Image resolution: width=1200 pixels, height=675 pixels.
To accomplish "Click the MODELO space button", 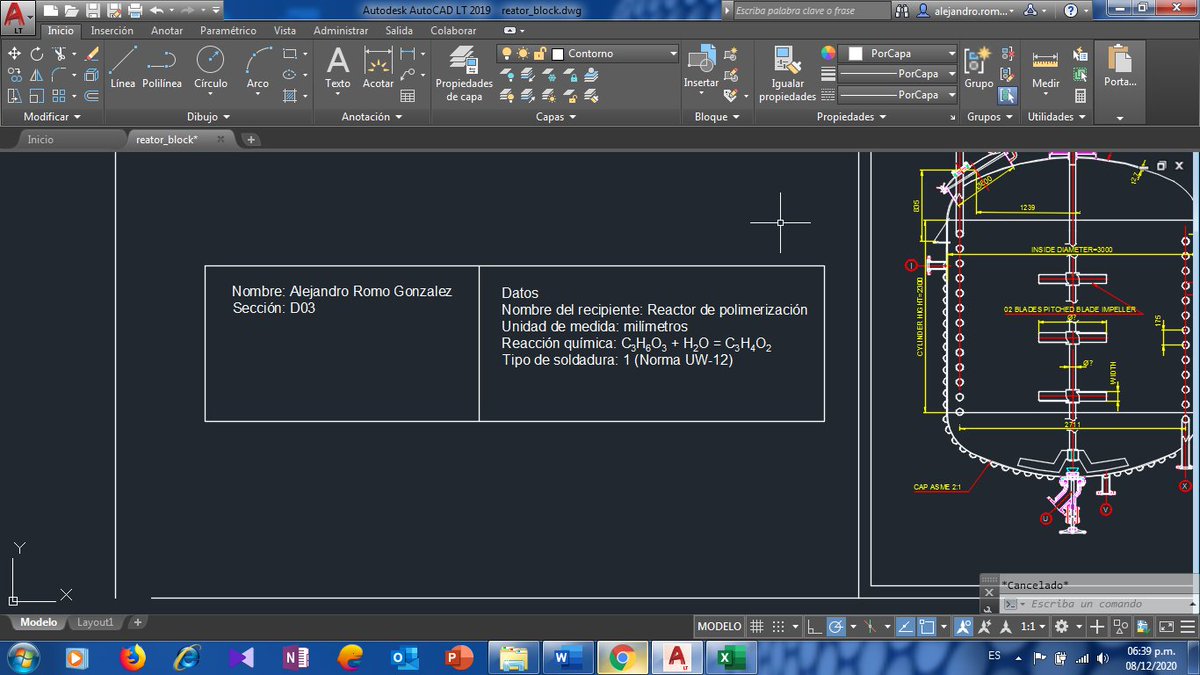I will 720,626.
